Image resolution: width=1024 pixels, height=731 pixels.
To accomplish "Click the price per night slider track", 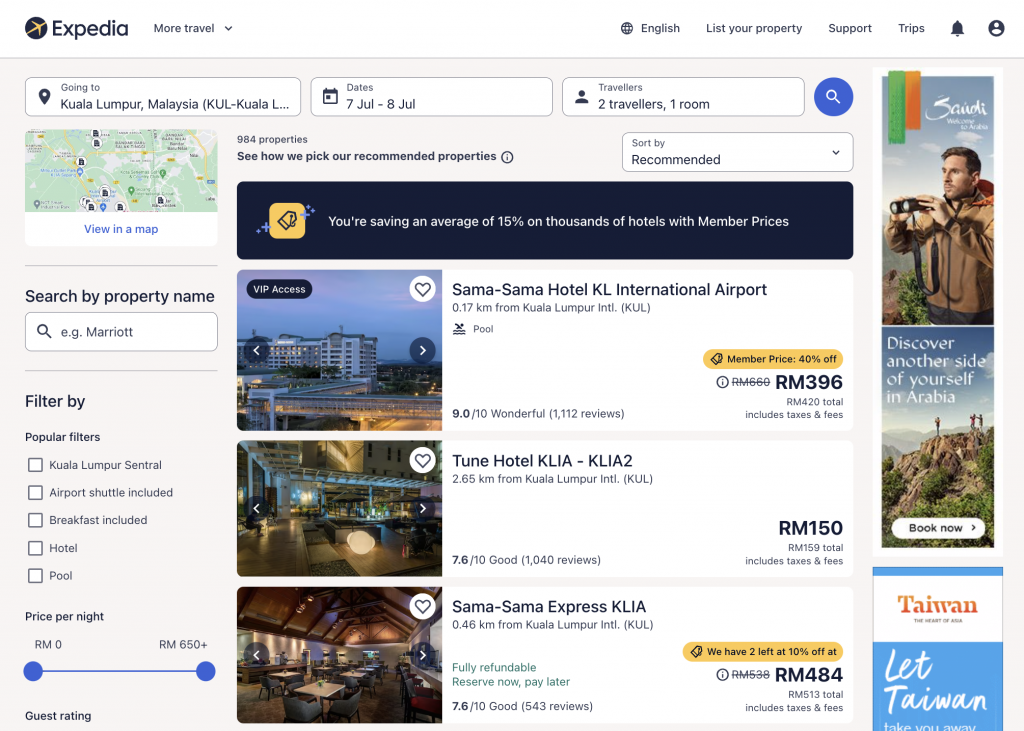I will [120, 671].
